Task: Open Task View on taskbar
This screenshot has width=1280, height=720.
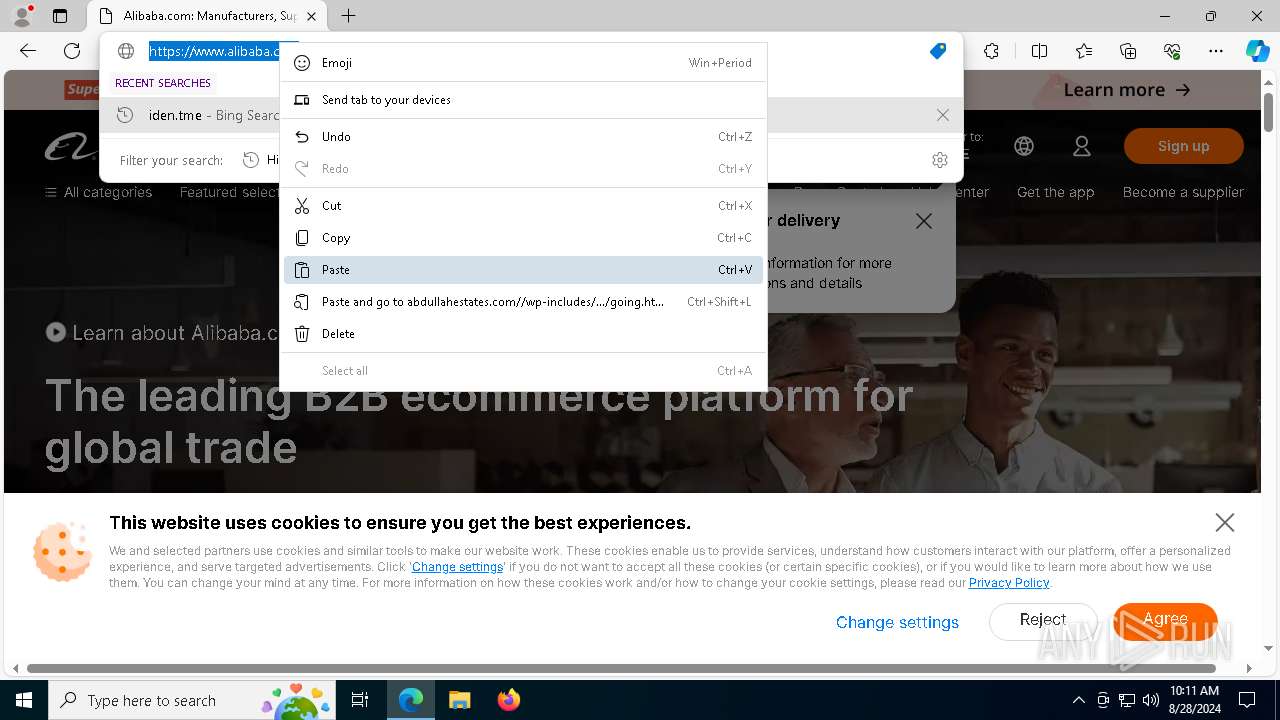Action: point(360,700)
